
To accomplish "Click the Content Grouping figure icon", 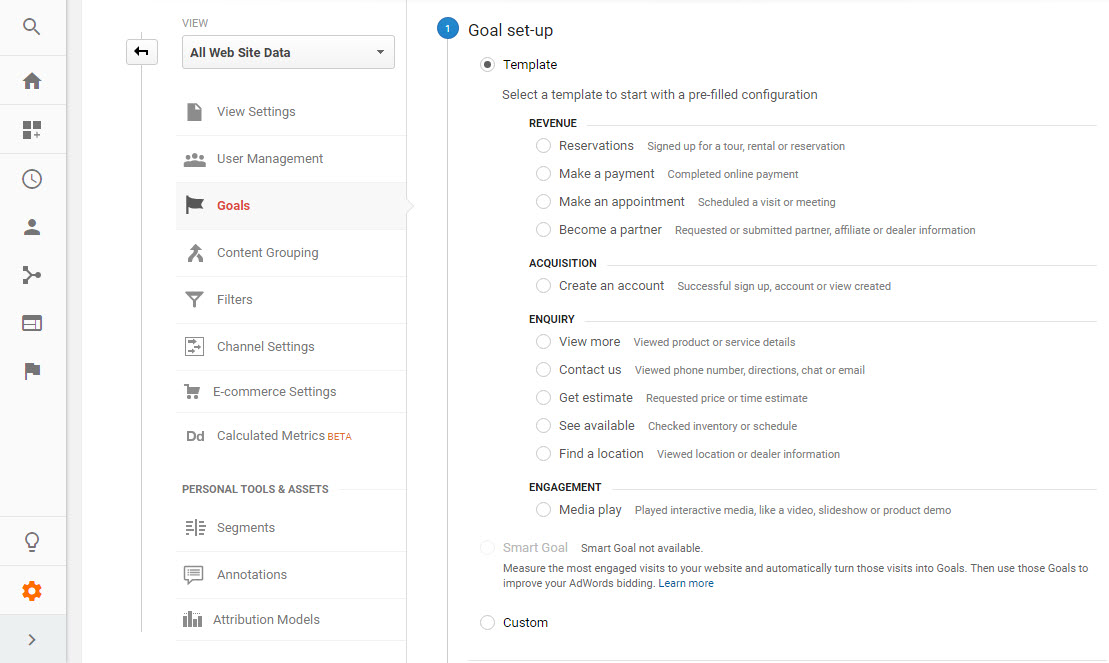I will coord(195,253).
